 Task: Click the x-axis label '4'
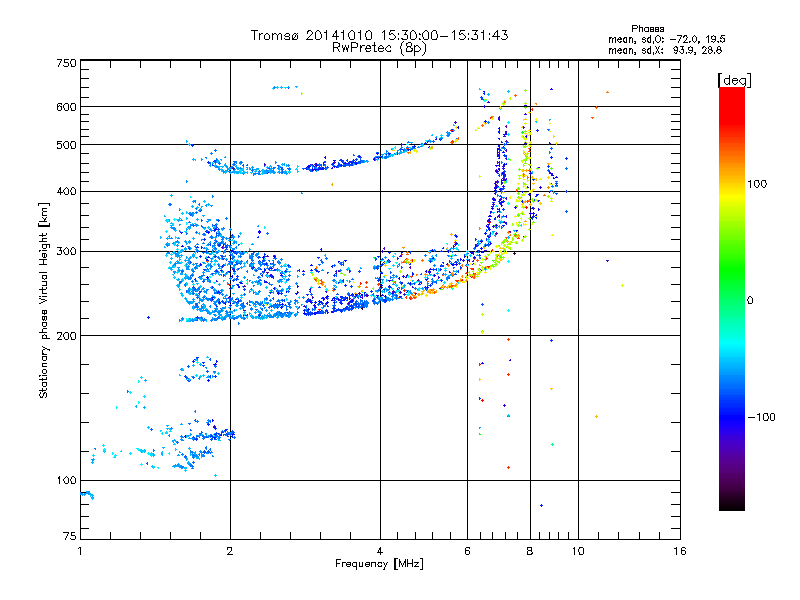click(380, 551)
